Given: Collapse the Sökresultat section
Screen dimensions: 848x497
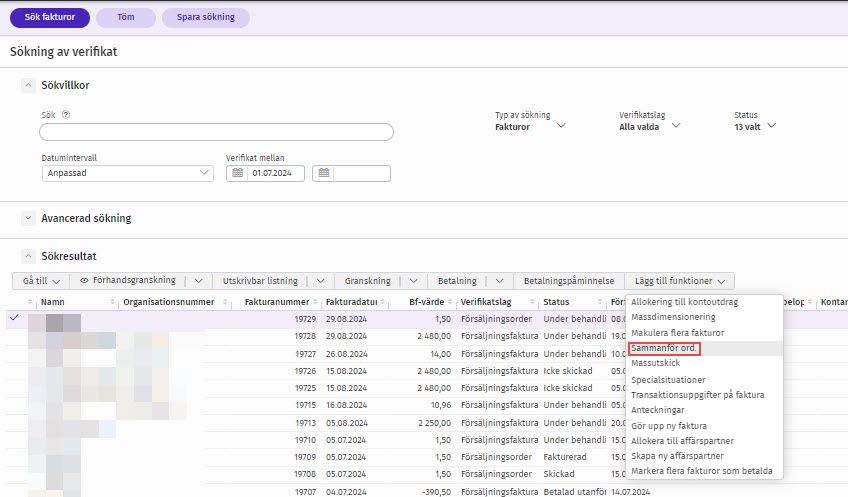Looking at the screenshot, I should 28,256.
